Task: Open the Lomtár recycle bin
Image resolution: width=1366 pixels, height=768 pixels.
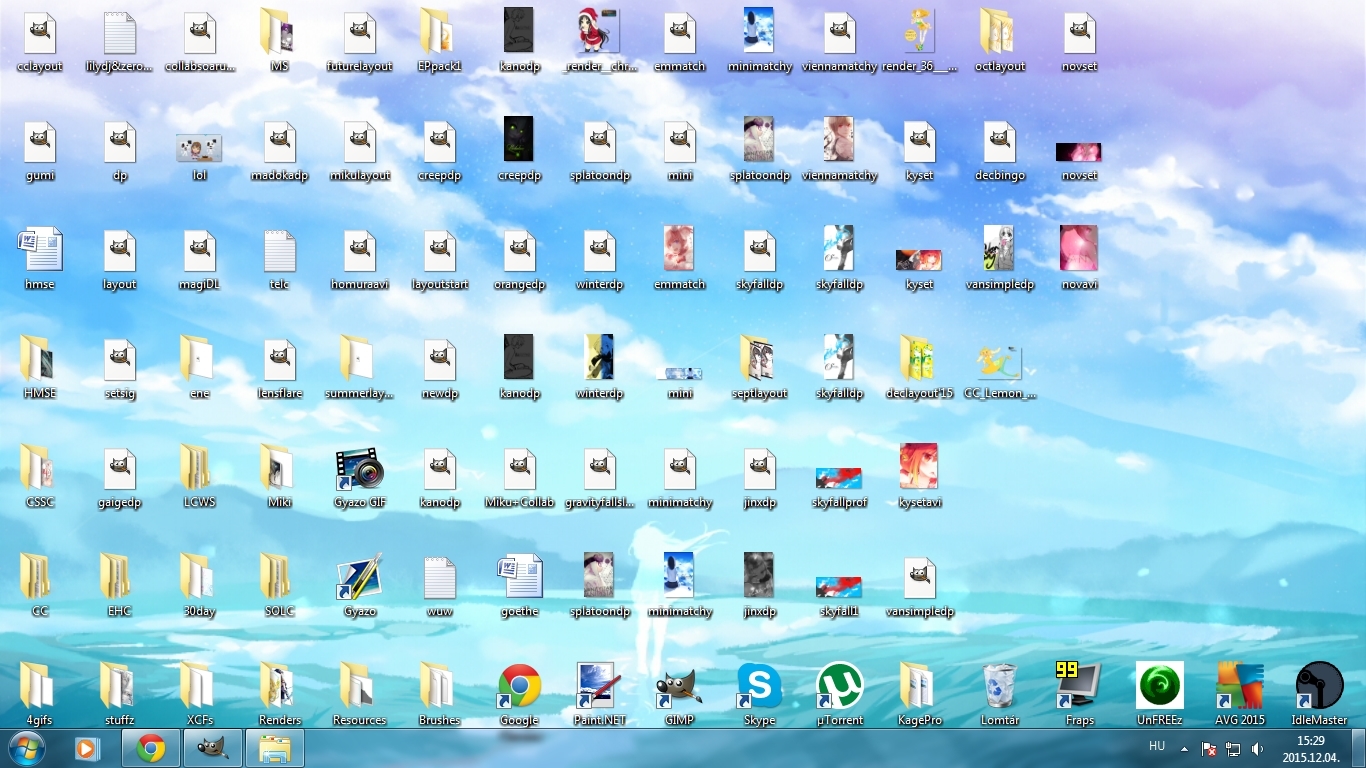Action: point(999,687)
